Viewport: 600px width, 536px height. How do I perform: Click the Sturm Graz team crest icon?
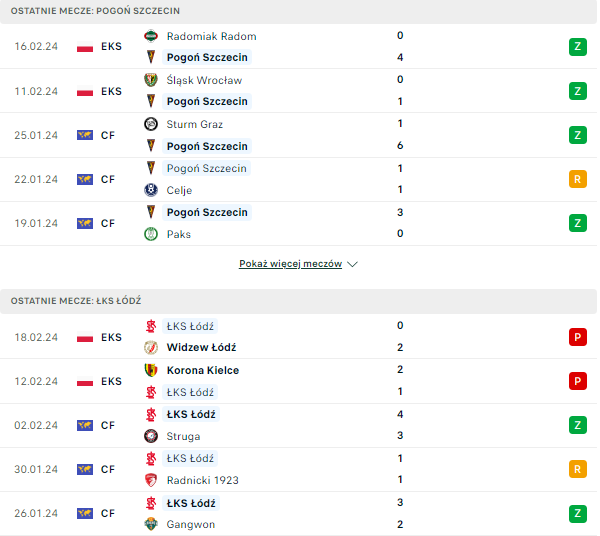pyautogui.click(x=151, y=124)
